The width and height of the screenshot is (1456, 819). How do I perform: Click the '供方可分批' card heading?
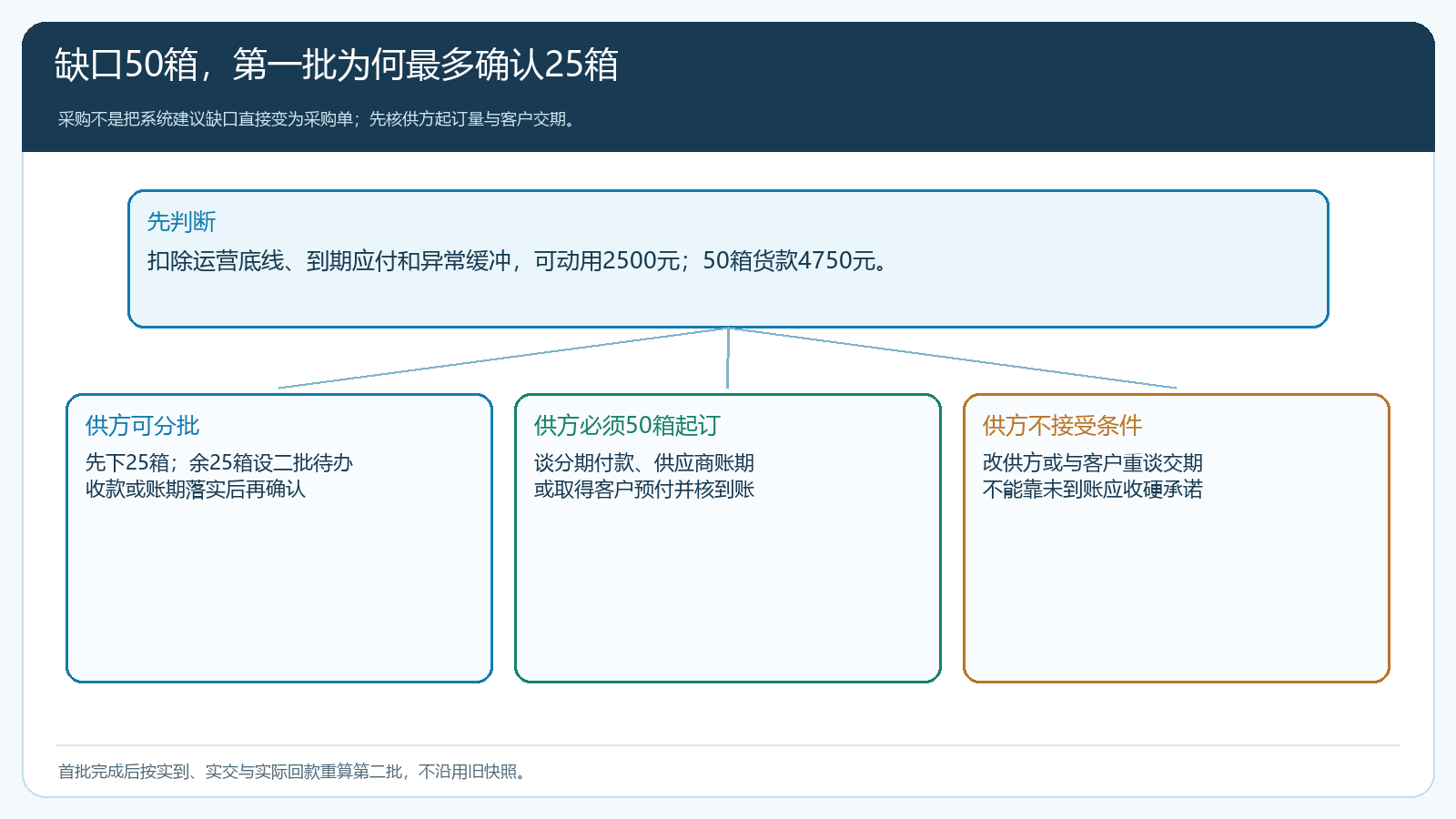point(142,425)
